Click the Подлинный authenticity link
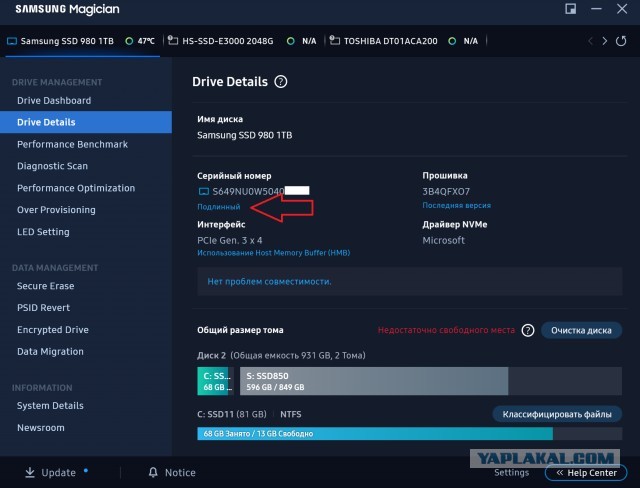 219,206
